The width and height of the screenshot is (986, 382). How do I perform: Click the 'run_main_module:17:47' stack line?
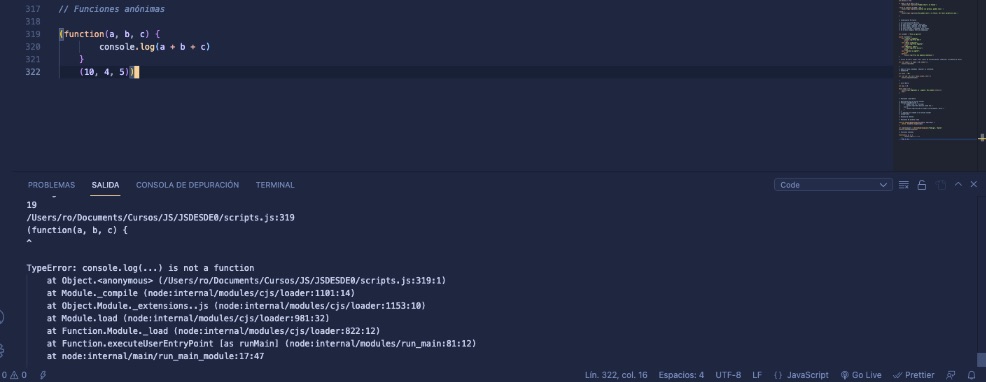coord(155,356)
